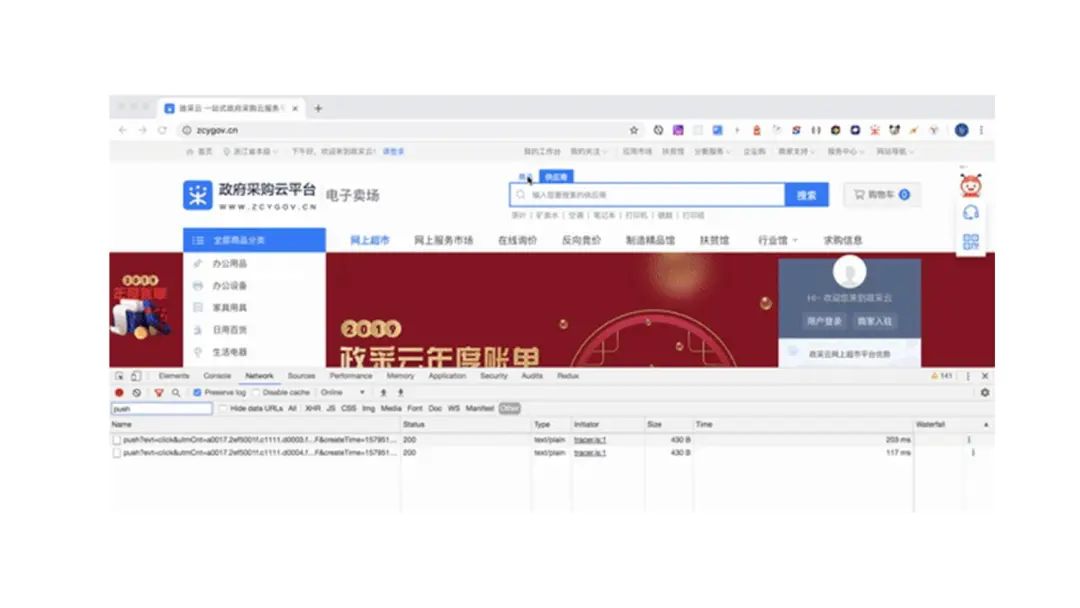The image size is (1080, 608).
Task: Click the export HAR download arrow
Action: 400,392
